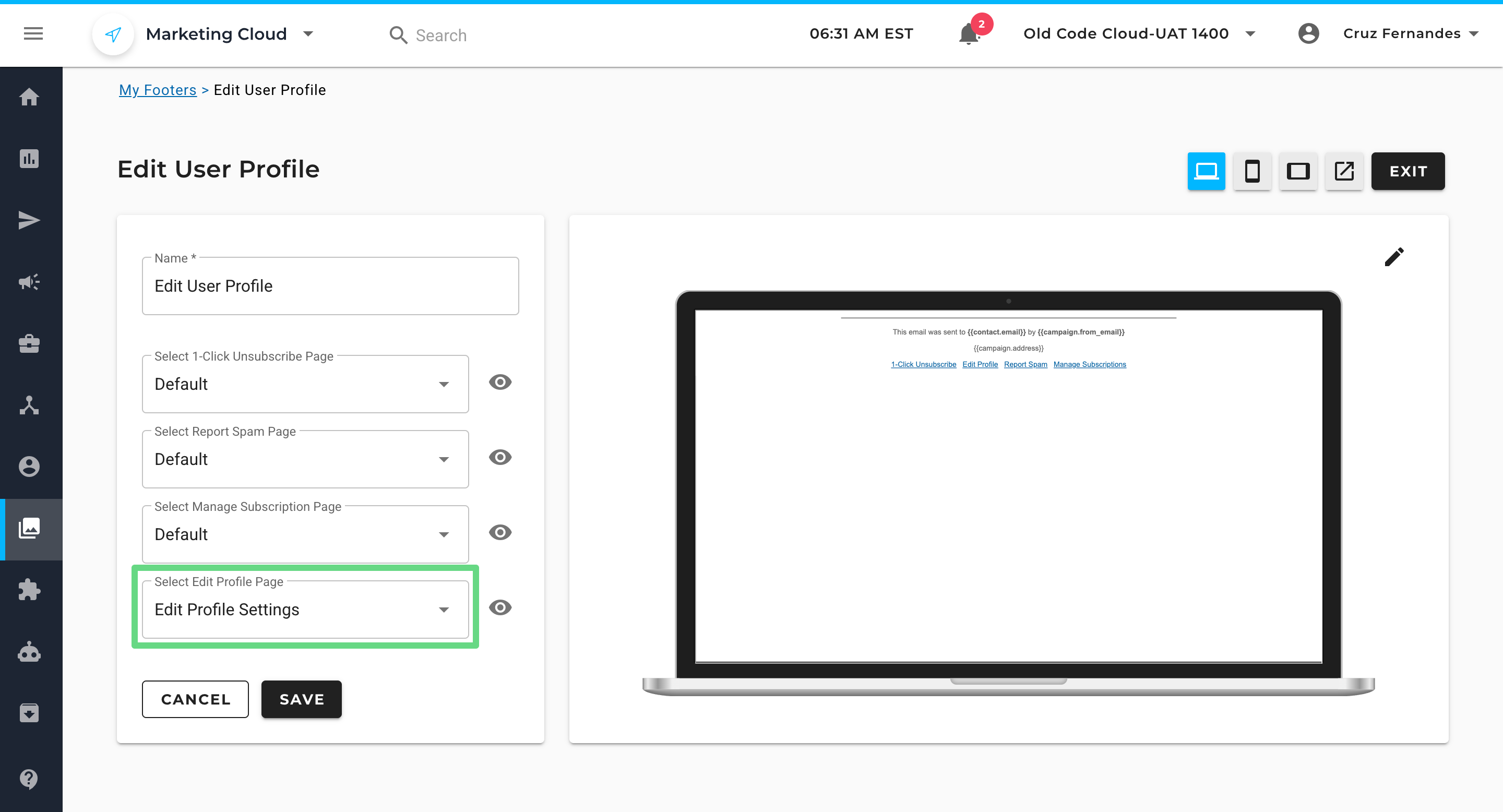Expand the Marketing Cloud workspace selector

(309, 34)
